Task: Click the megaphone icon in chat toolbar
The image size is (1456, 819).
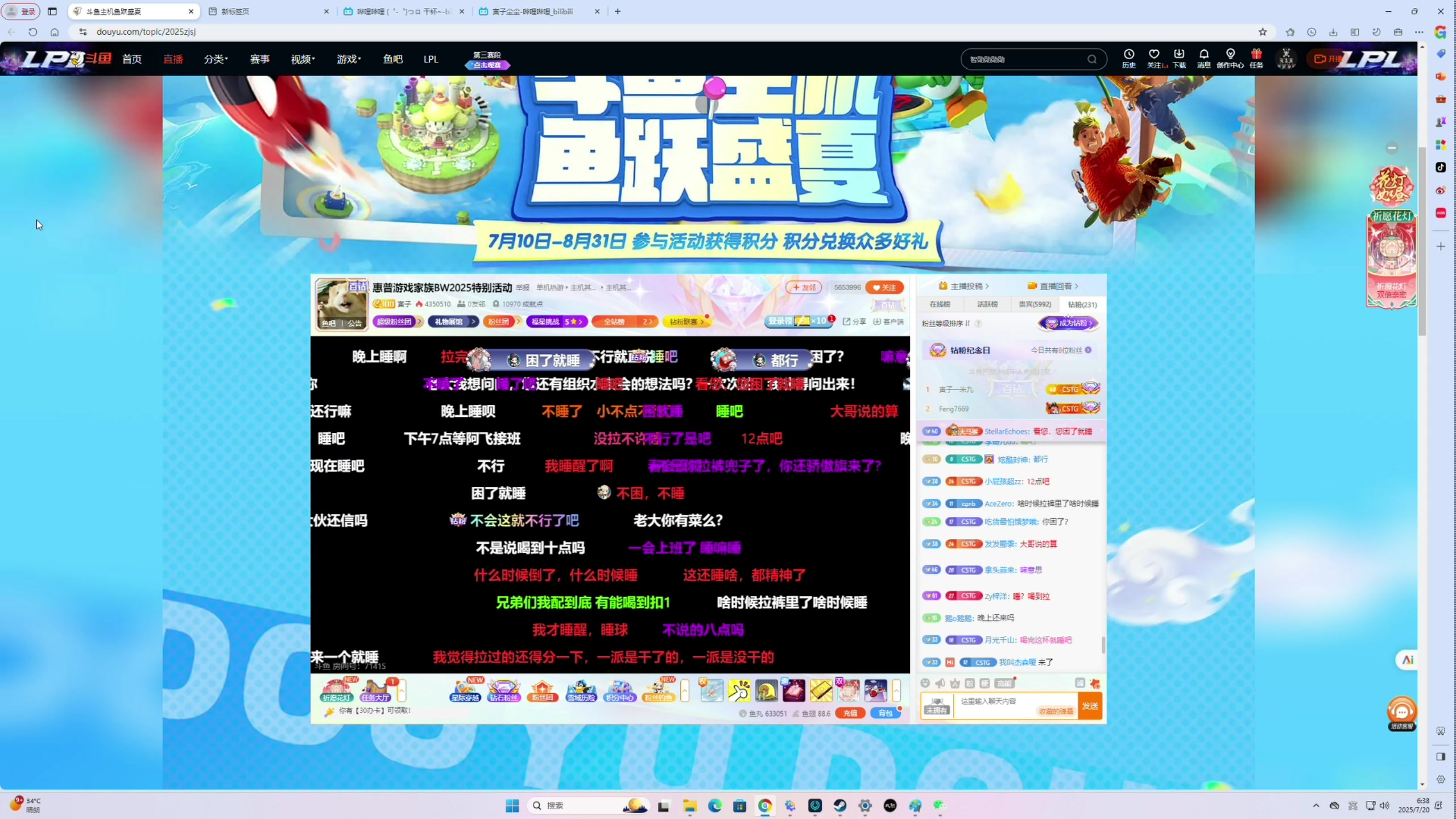Action: tap(940, 683)
